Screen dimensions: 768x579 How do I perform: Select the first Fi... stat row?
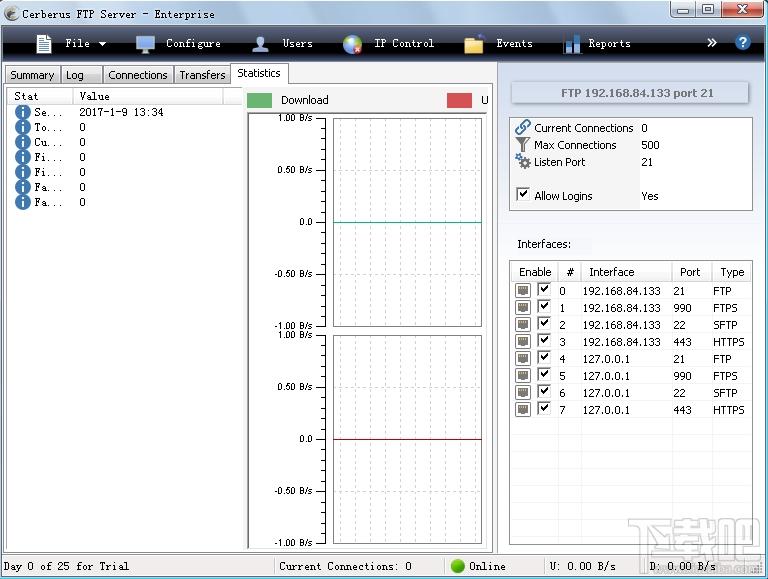click(125, 157)
